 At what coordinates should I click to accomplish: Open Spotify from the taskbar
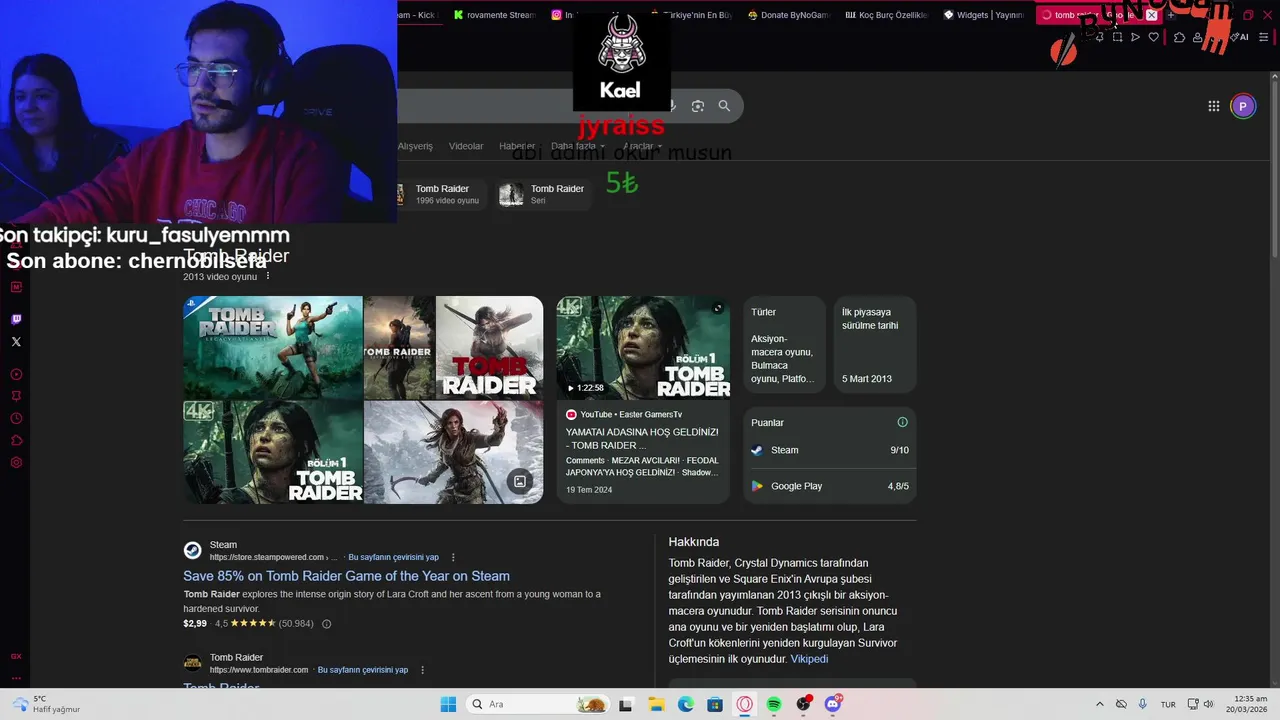click(x=774, y=704)
